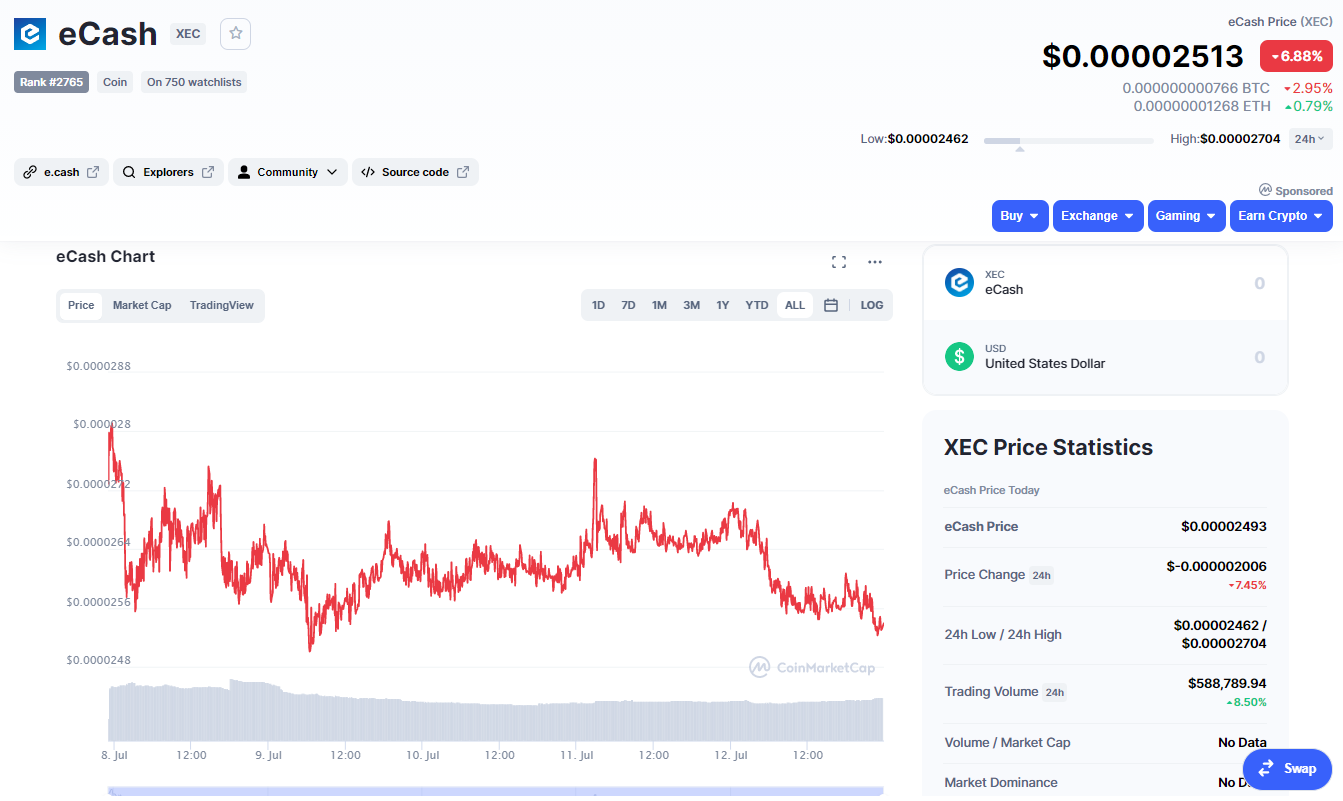
Task: Select the 1D time range
Action: [x=598, y=305]
